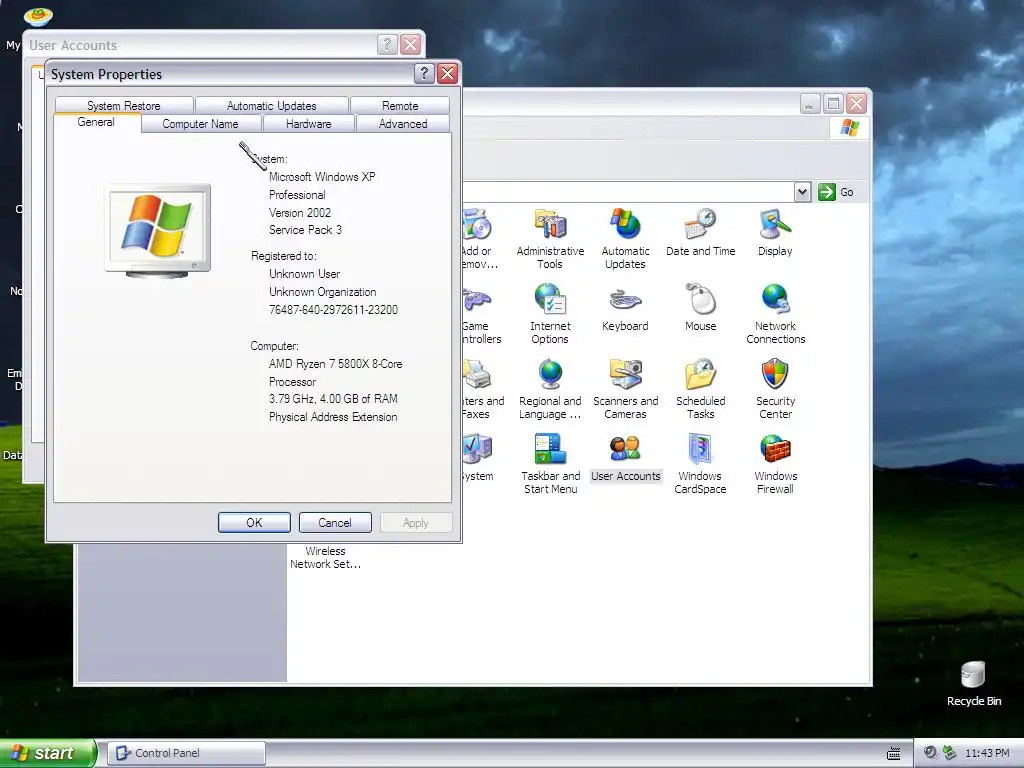Select User Accounts icon in Control Panel
Image resolution: width=1024 pixels, height=768 pixels.
625,458
